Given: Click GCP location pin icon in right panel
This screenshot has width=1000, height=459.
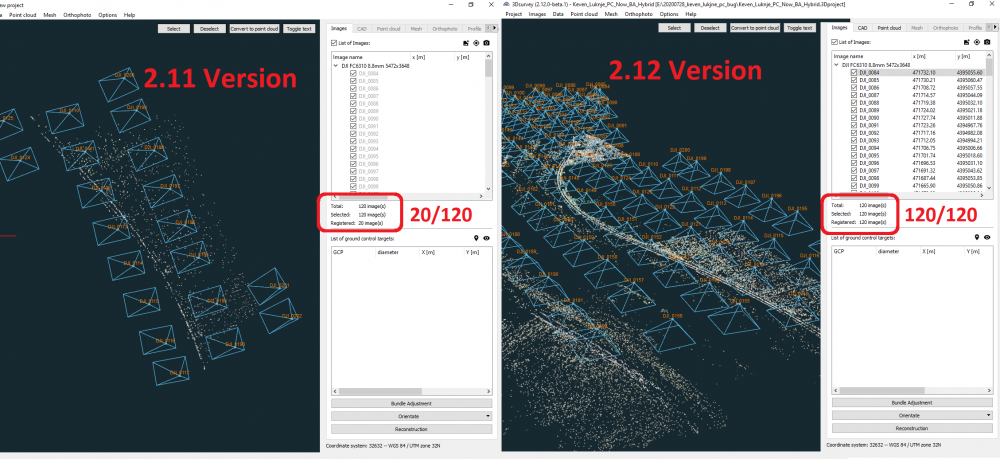Looking at the screenshot, I should point(977,238).
